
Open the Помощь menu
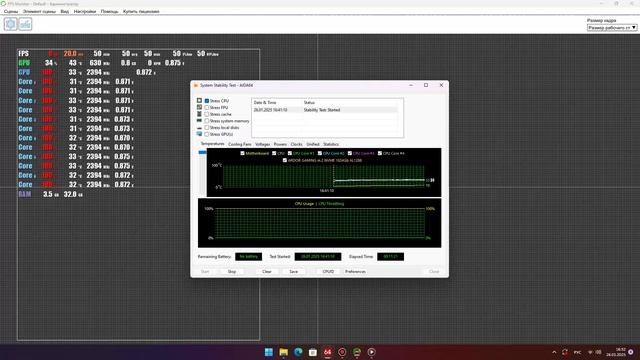(109, 11)
